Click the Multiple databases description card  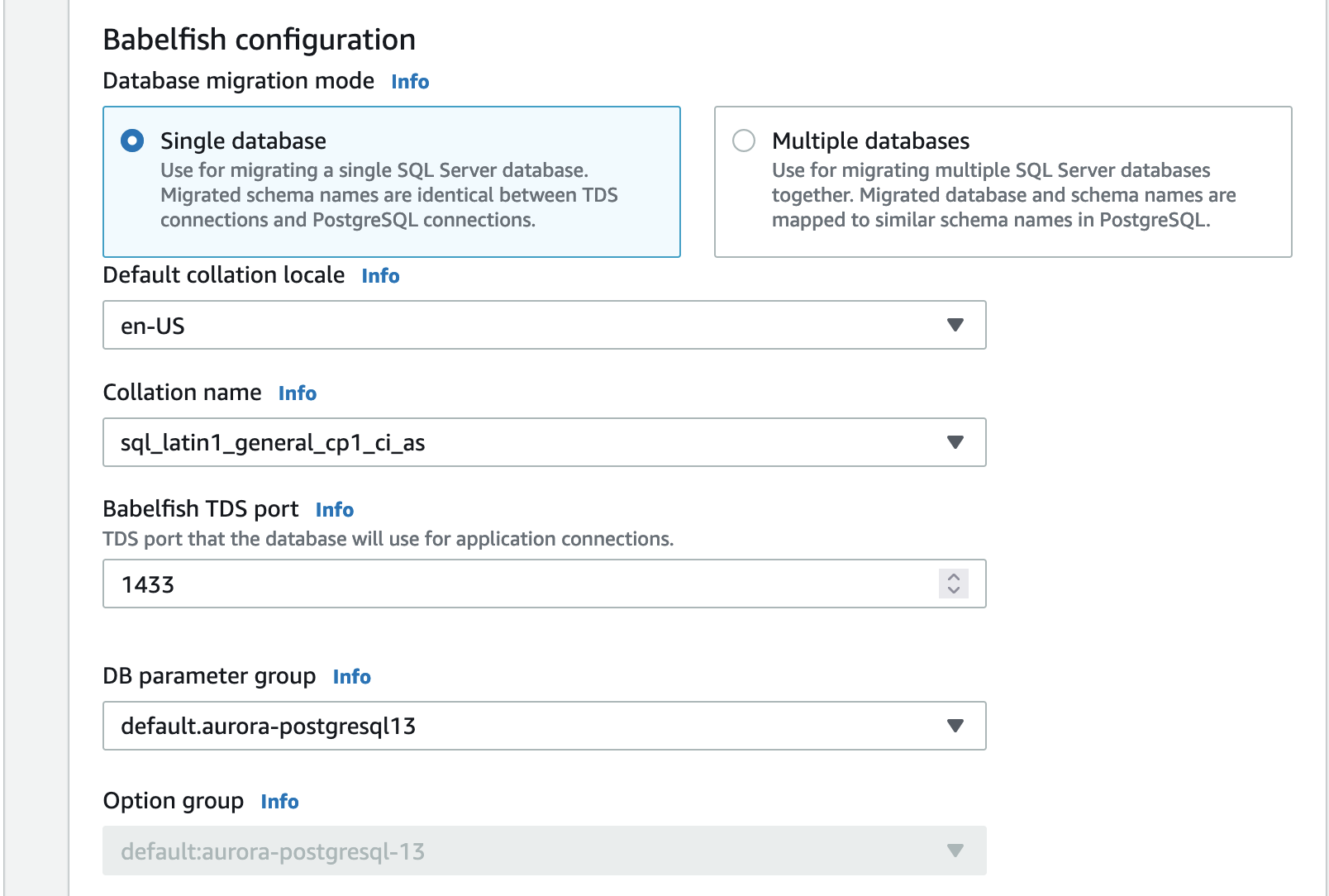pyautogui.click(x=1003, y=182)
